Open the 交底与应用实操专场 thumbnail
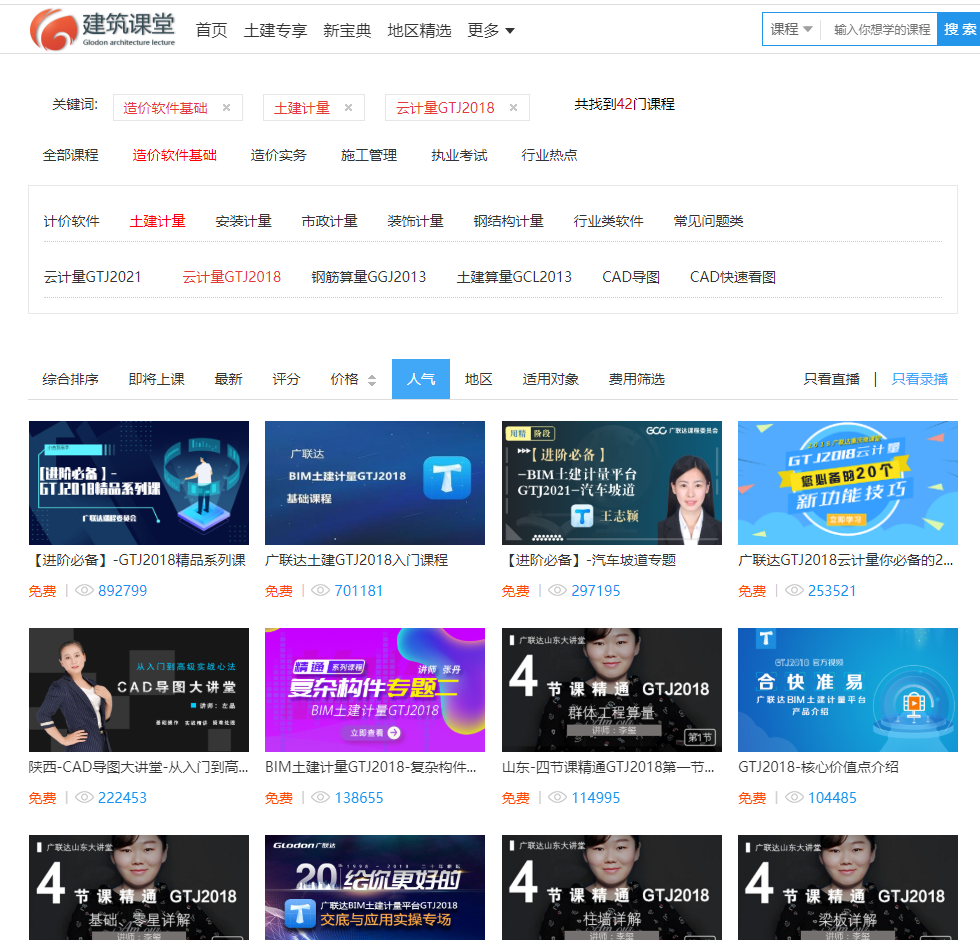This screenshot has height=940, width=980. 375,888
